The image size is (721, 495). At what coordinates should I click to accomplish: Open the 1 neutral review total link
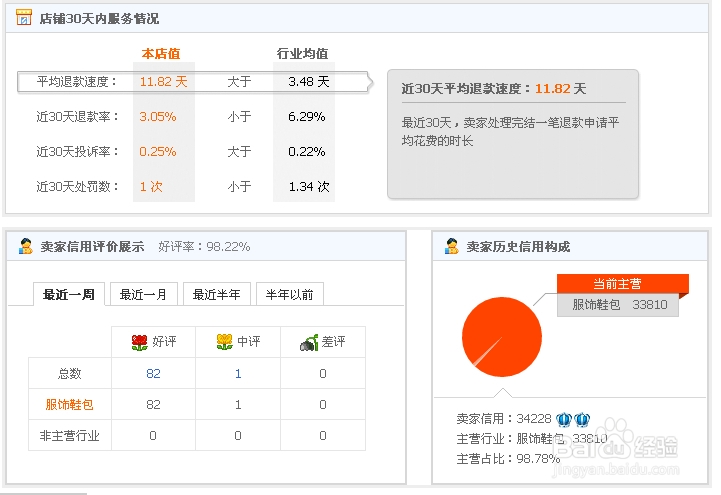(238, 374)
